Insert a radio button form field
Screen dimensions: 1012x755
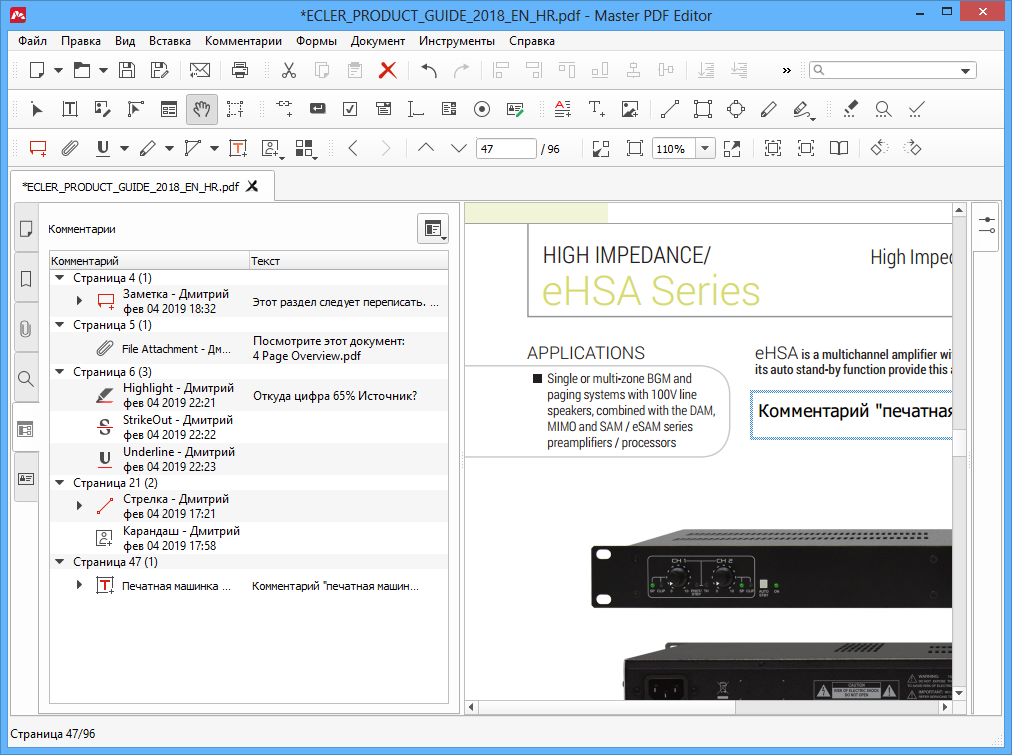pos(481,110)
